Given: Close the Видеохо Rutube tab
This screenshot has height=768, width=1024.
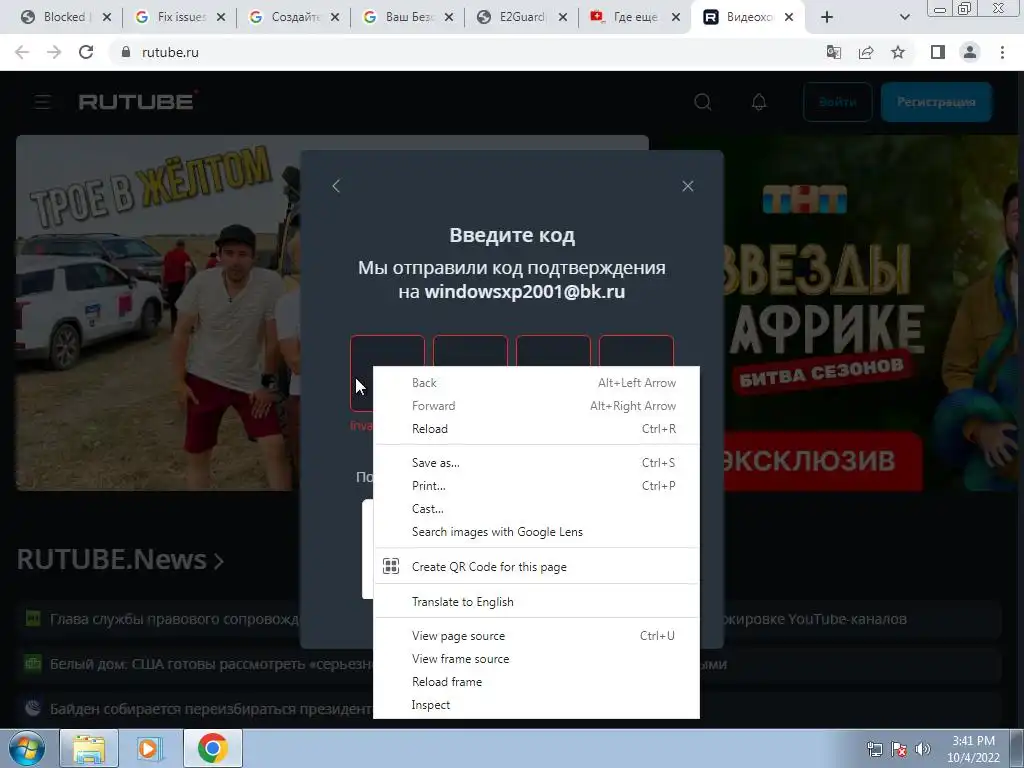Looking at the screenshot, I should tap(789, 17).
